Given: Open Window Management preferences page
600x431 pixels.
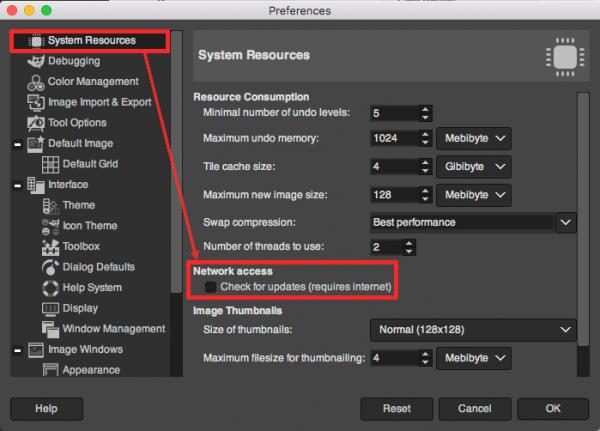Looking at the screenshot, I should tap(114, 329).
